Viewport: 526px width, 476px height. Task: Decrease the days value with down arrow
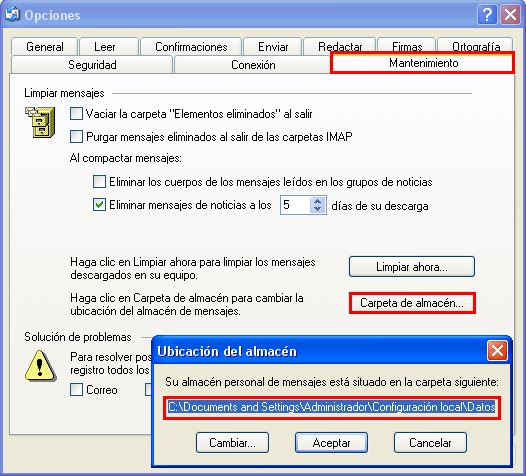coord(317,209)
